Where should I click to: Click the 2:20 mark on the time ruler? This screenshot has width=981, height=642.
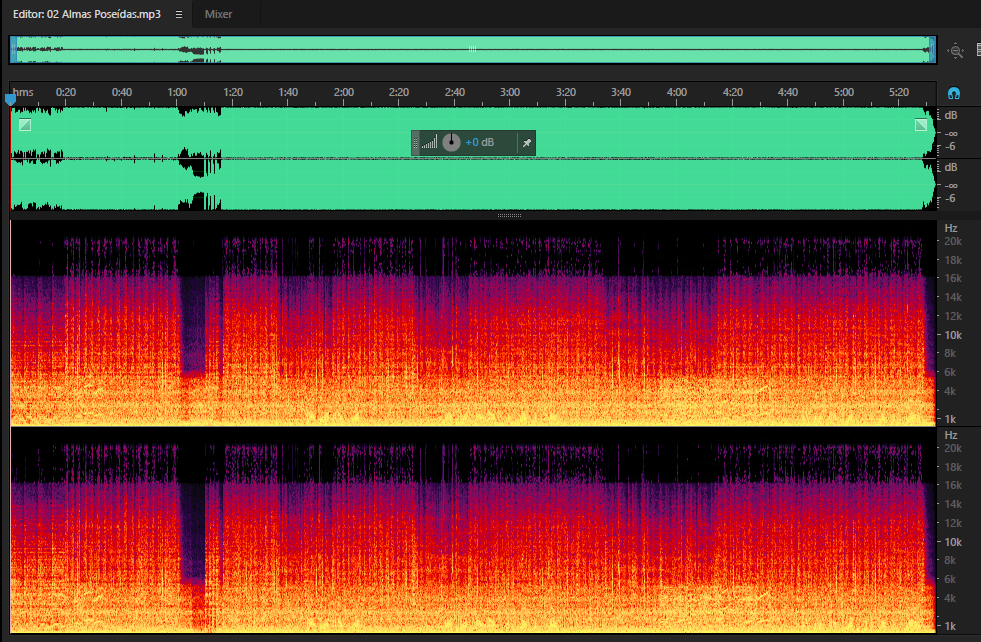[x=399, y=92]
